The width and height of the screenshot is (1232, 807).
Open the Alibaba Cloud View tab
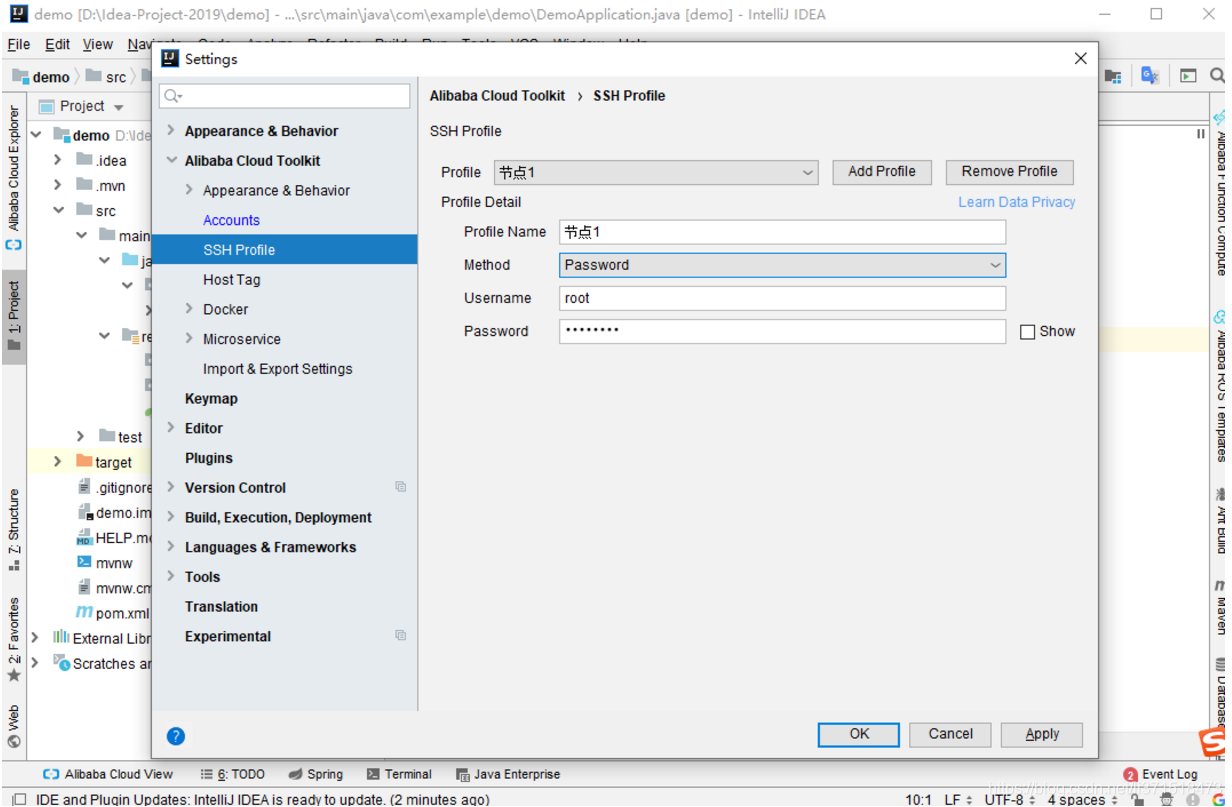(x=108, y=774)
